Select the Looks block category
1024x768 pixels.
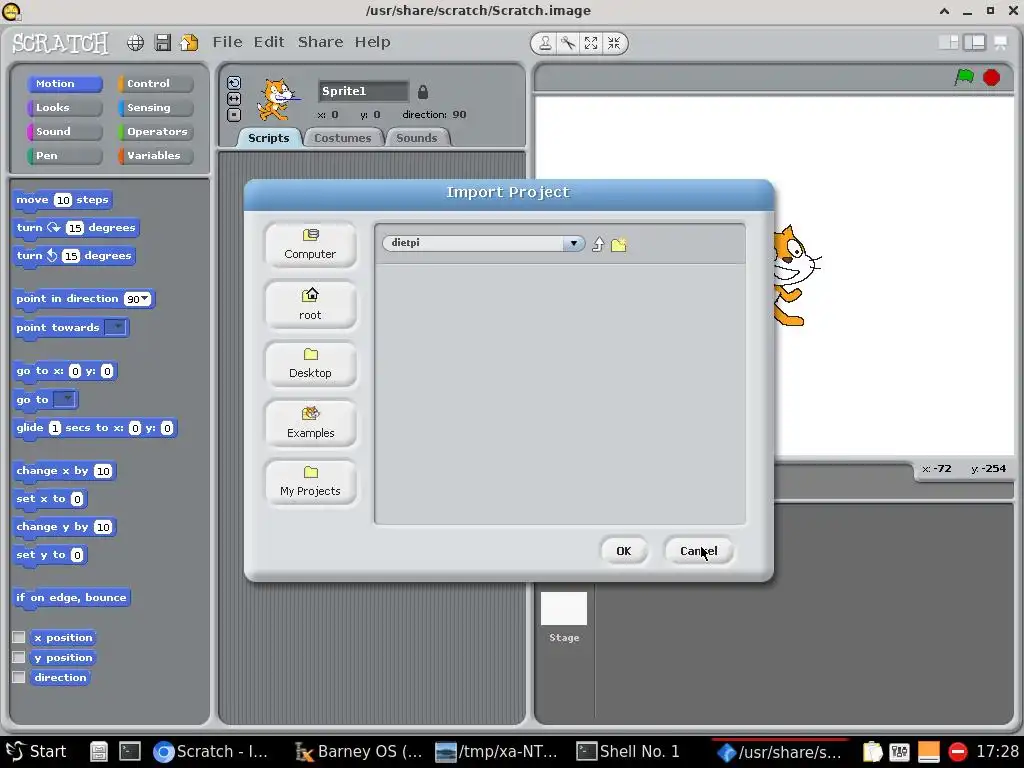[65, 108]
